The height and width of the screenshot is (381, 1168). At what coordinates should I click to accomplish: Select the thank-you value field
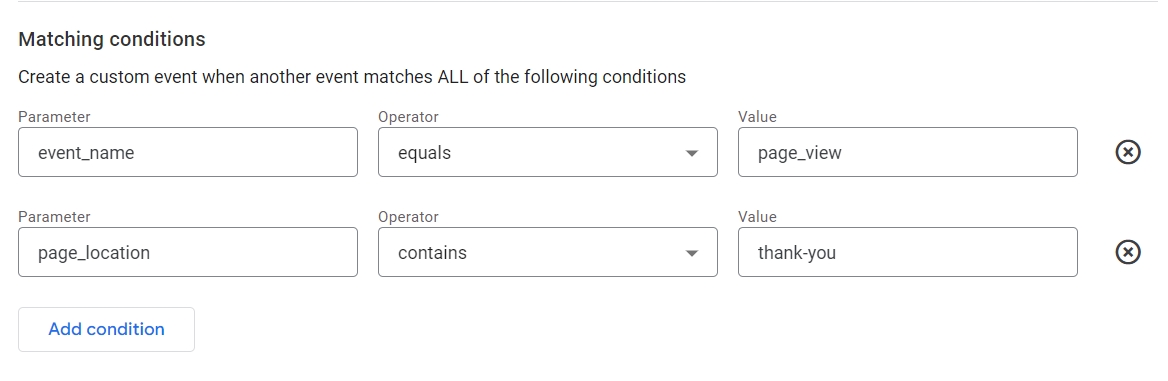907,252
